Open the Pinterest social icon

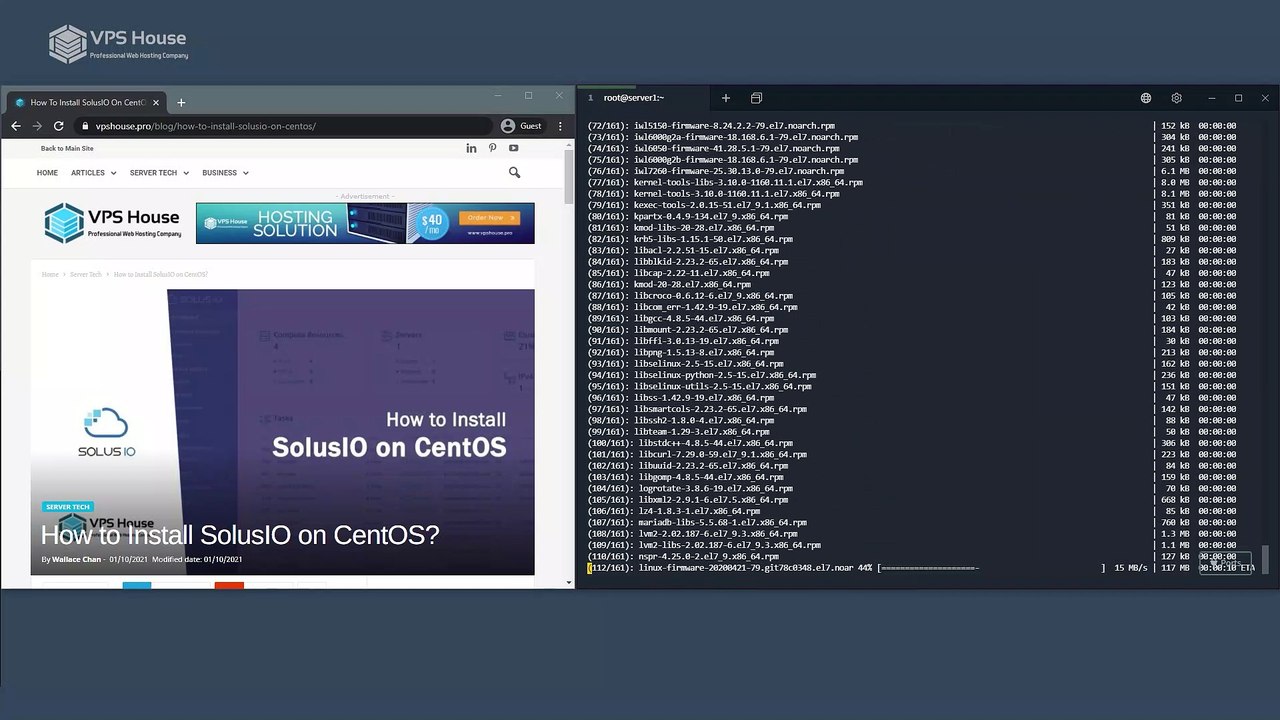coord(492,148)
